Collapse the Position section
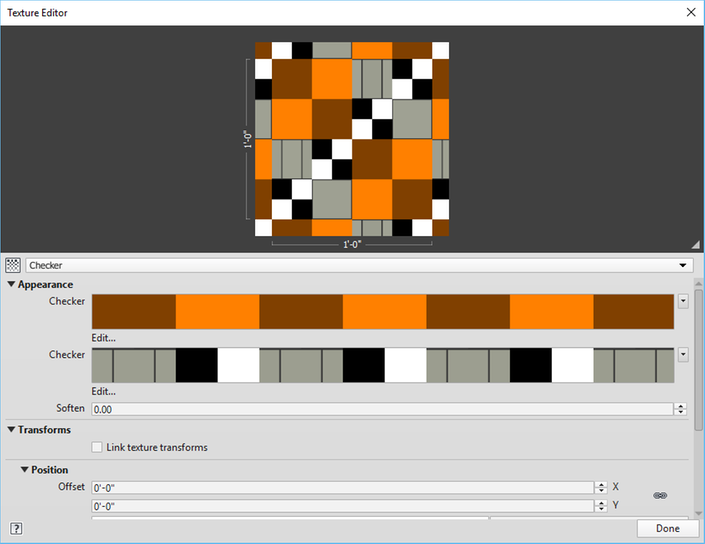Viewport: 705px width, 544px height. 24,470
